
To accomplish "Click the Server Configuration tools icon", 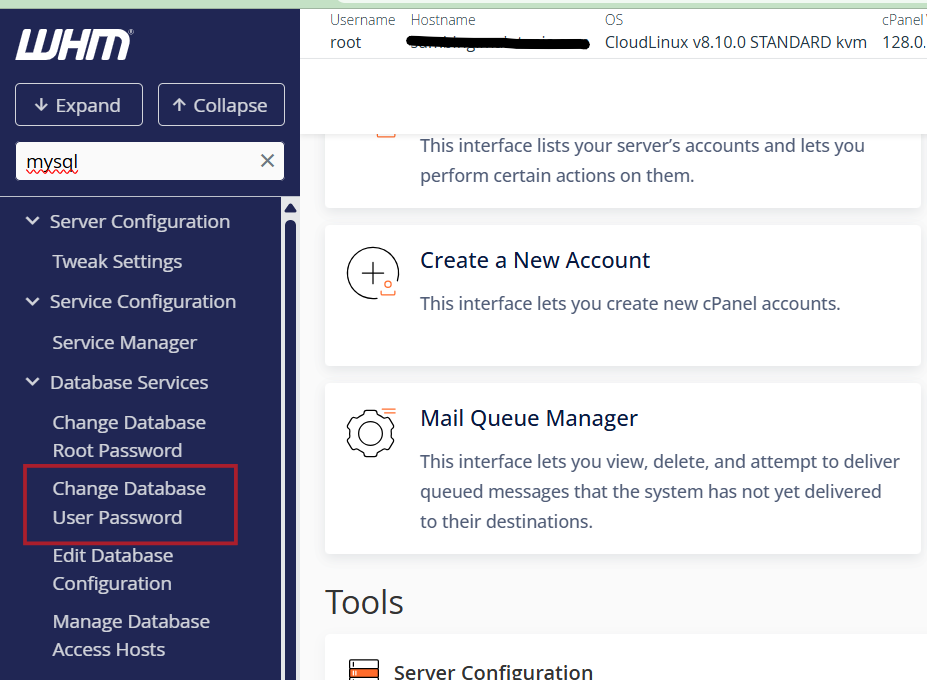I will (x=364, y=670).
